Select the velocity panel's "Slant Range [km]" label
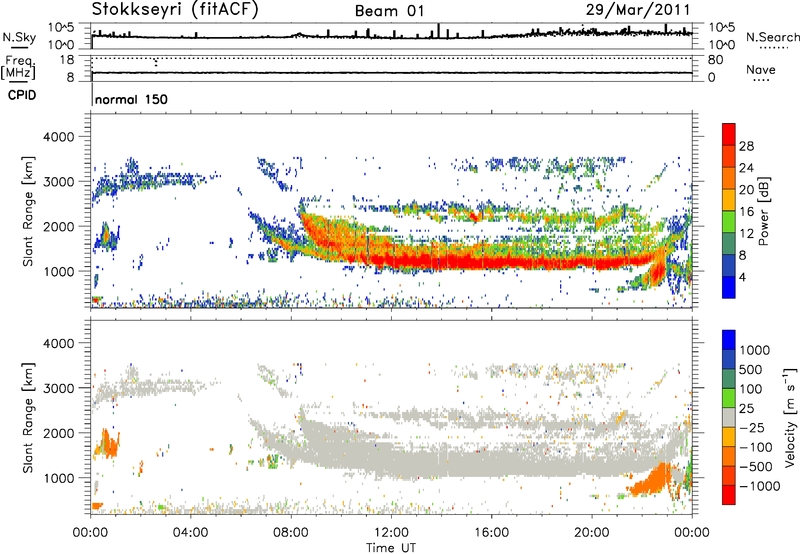 click(x=28, y=417)
